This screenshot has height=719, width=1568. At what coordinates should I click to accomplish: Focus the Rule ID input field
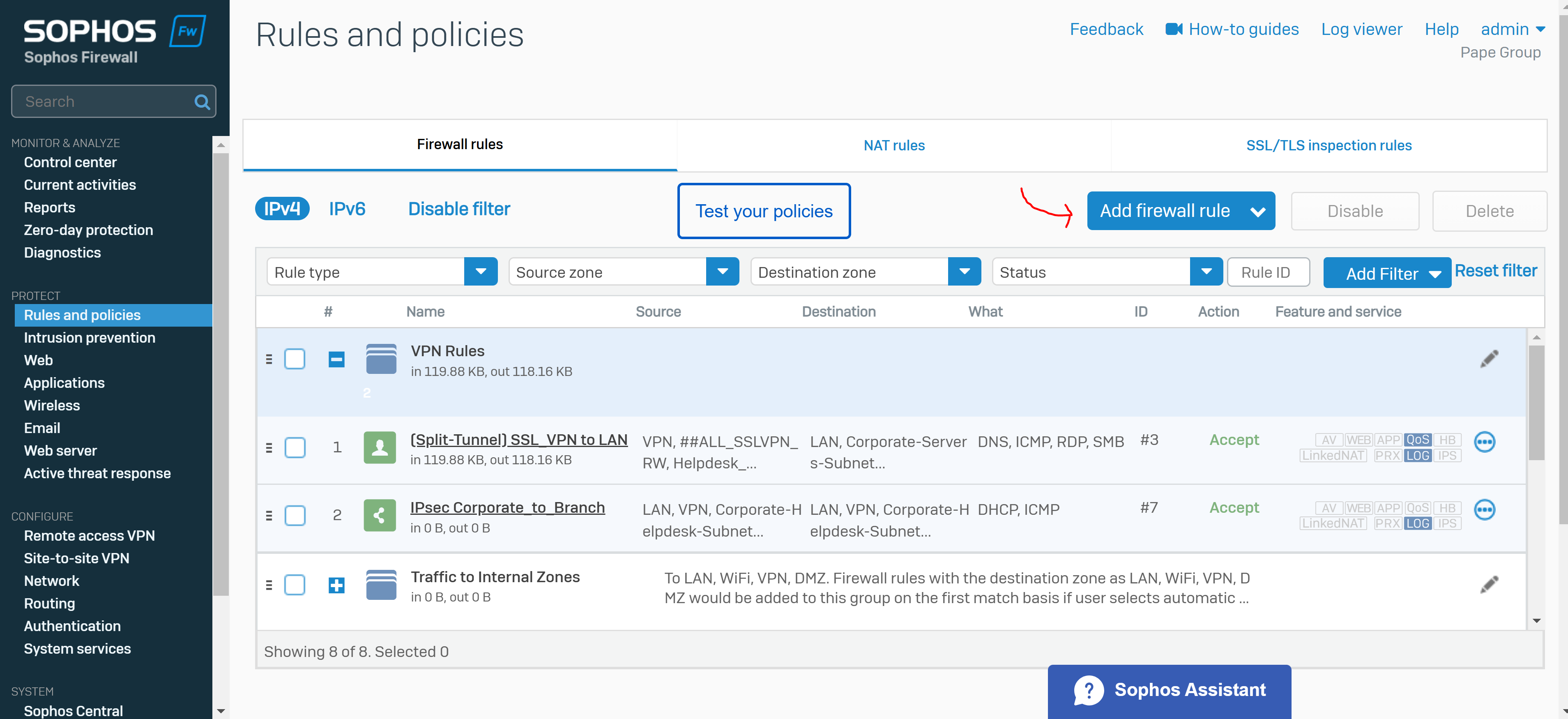coord(1268,272)
